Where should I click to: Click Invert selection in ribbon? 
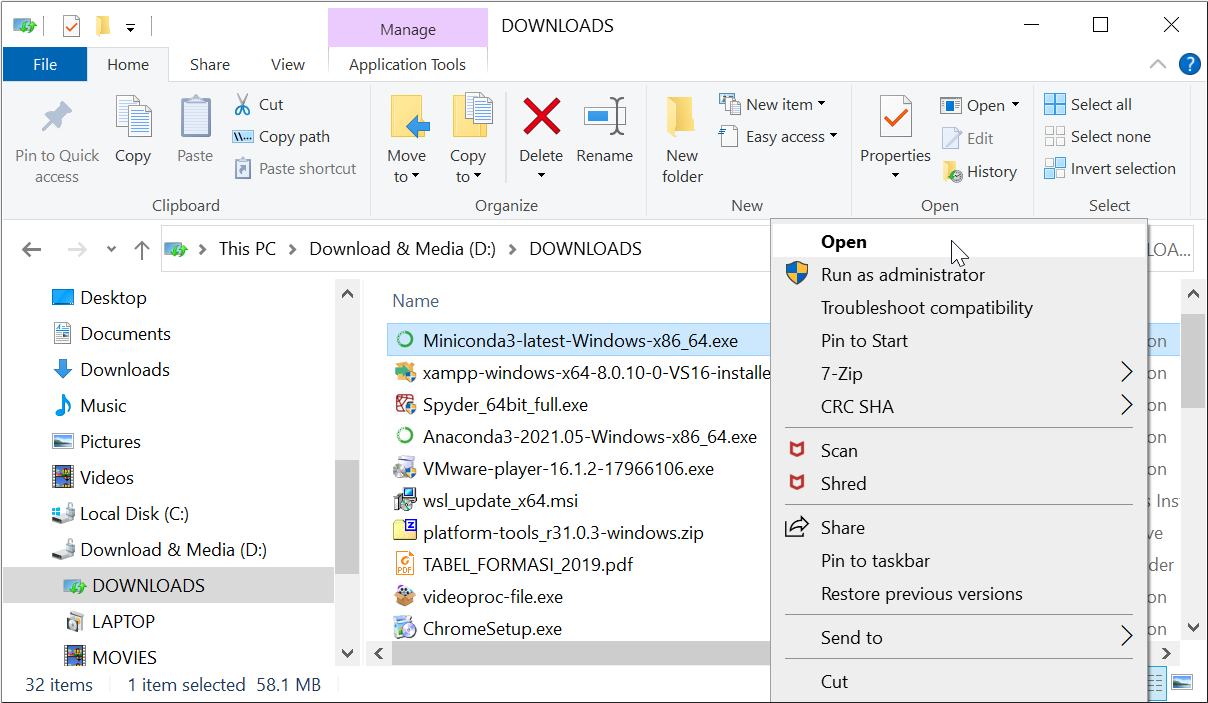click(1110, 168)
